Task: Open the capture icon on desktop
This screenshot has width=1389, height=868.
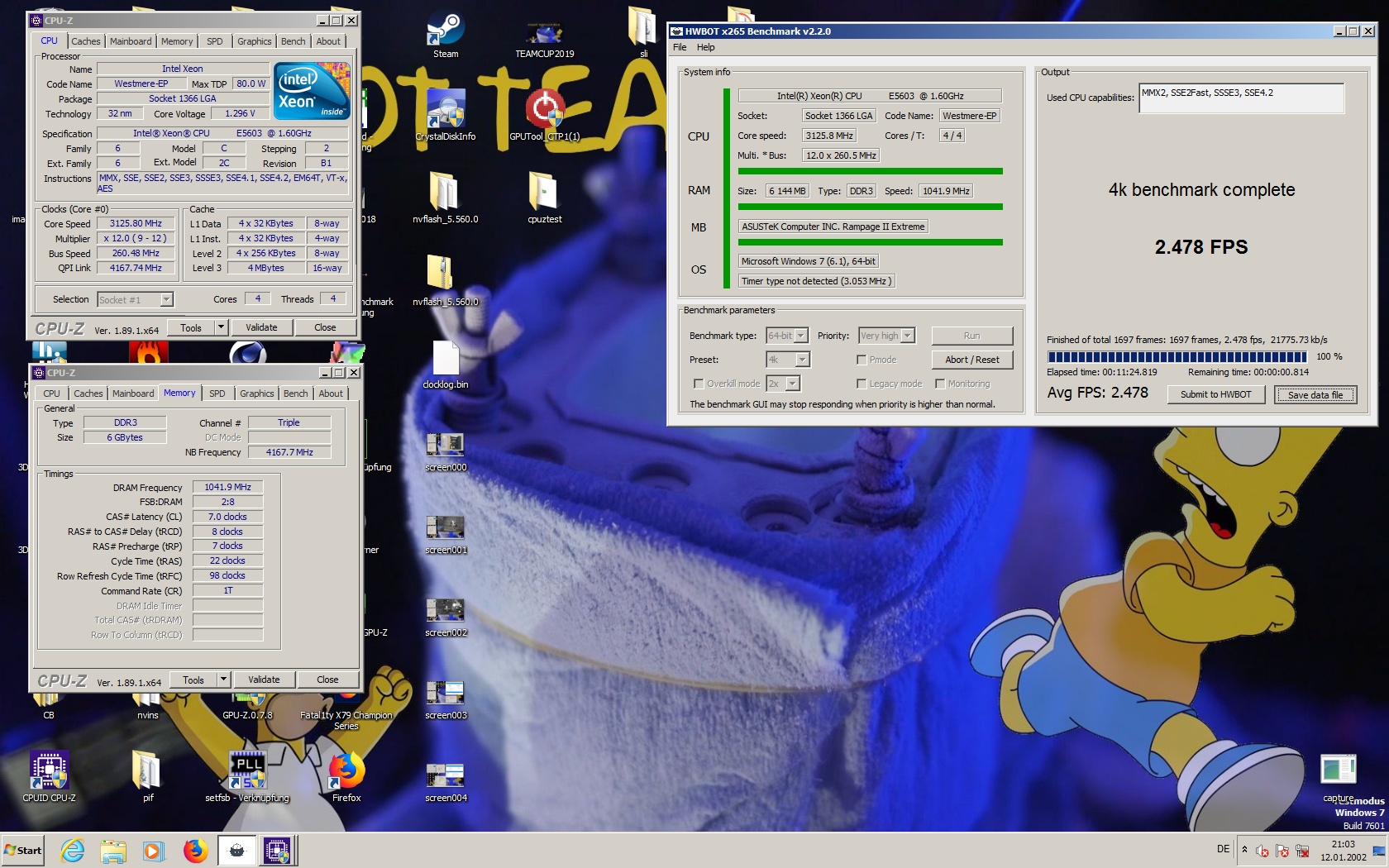Action: coord(1339,779)
